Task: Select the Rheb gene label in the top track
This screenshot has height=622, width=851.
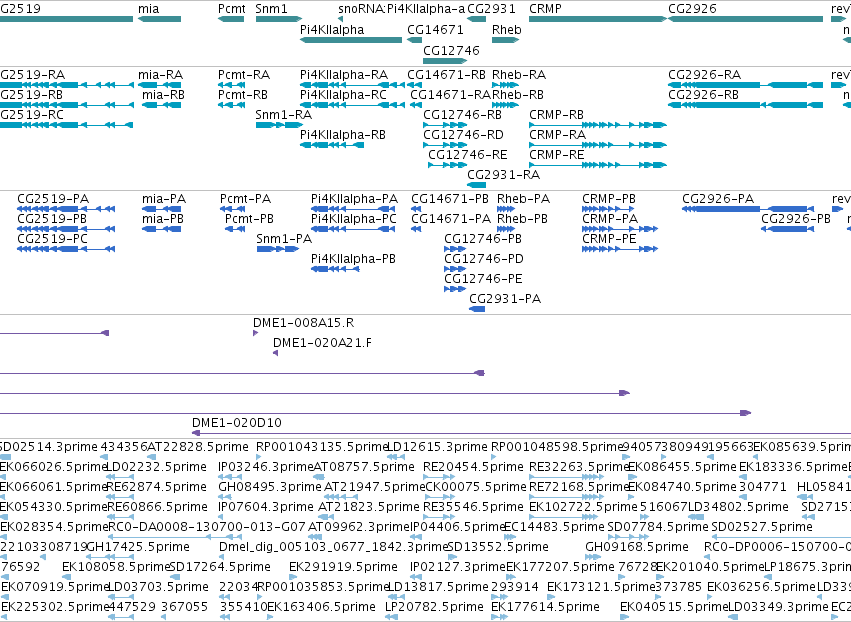Action: tap(506, 29)
